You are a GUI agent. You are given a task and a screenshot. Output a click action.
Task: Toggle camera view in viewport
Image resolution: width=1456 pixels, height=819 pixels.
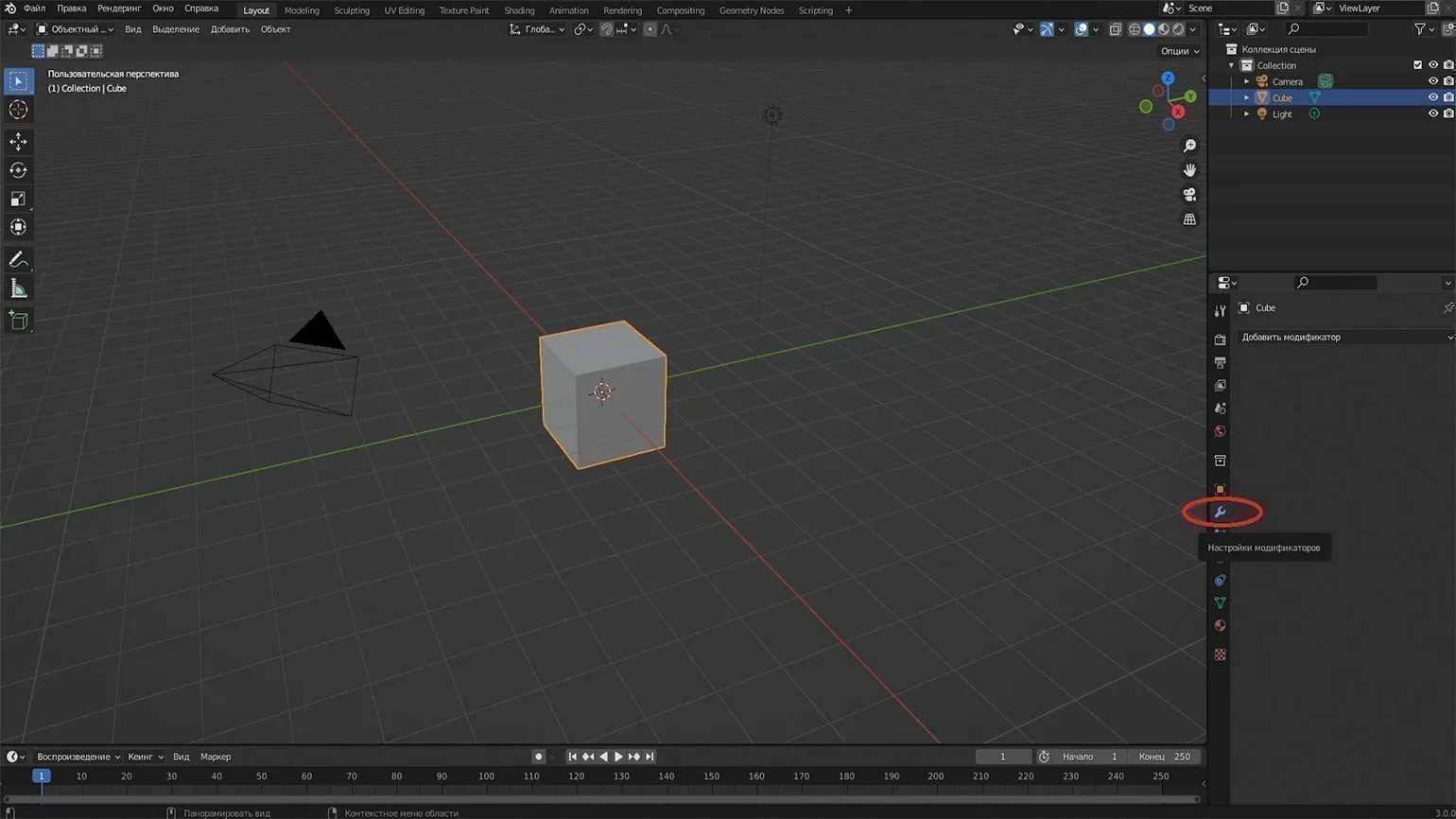pyautogui.click(x=1189, y=195)
